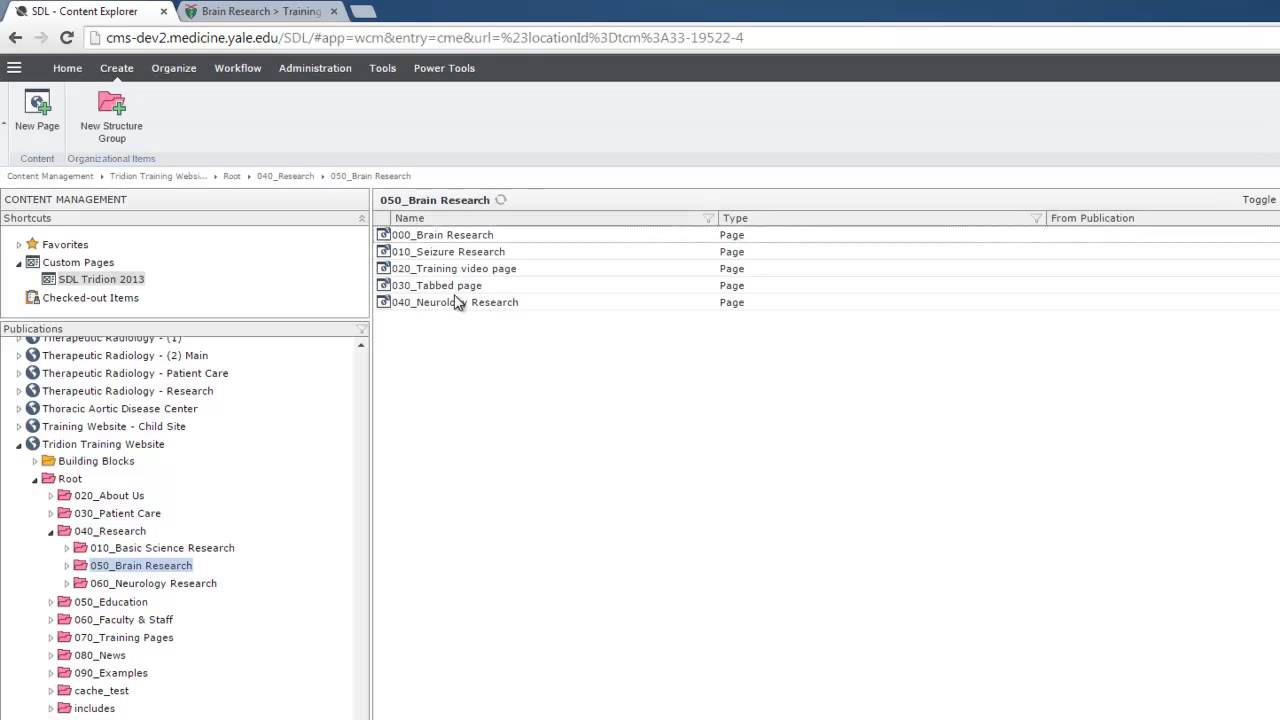
Task: Click SDL Tridion 2013 custom page icon
Action: (48, 279)
